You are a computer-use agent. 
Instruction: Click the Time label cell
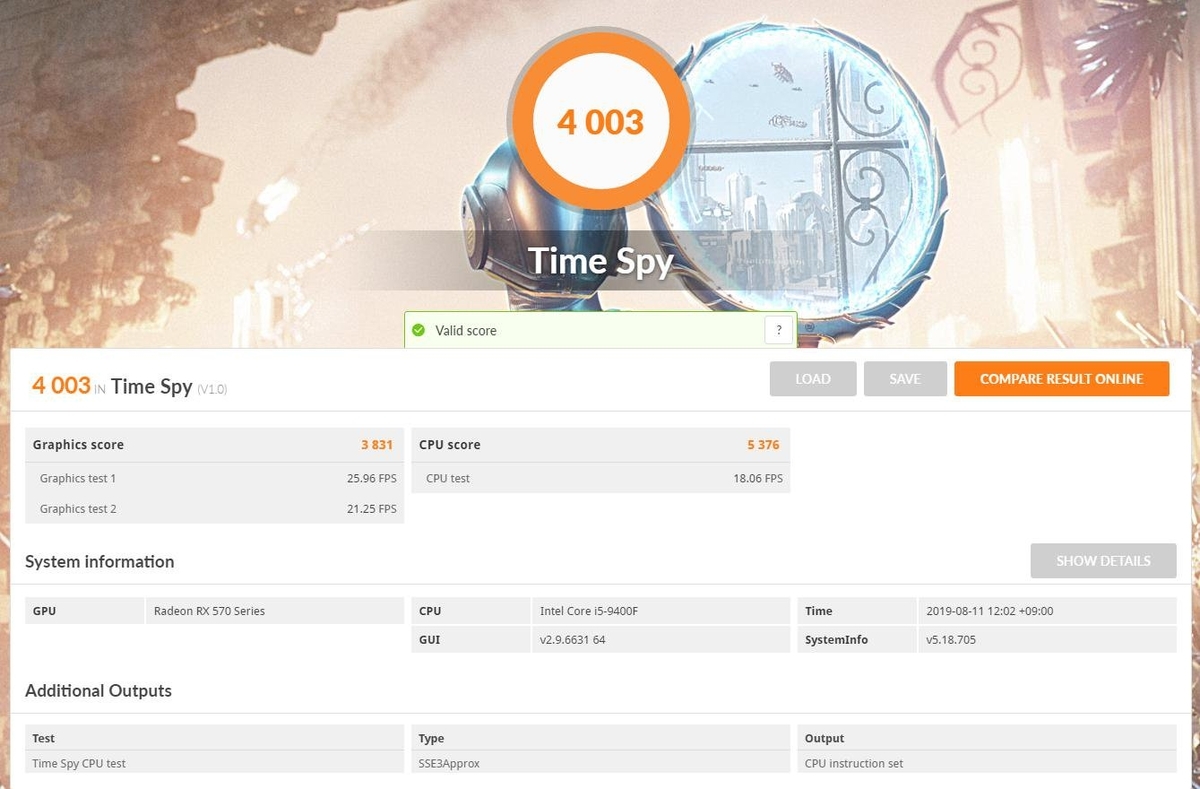click(856, 611)
